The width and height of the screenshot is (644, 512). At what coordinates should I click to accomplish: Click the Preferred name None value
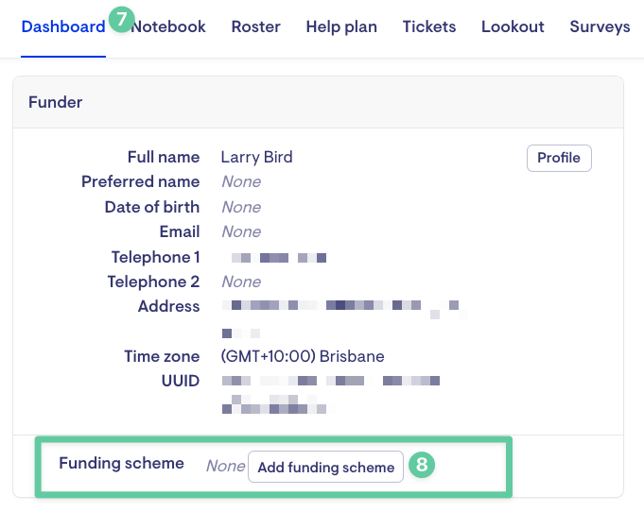point(242,181)
